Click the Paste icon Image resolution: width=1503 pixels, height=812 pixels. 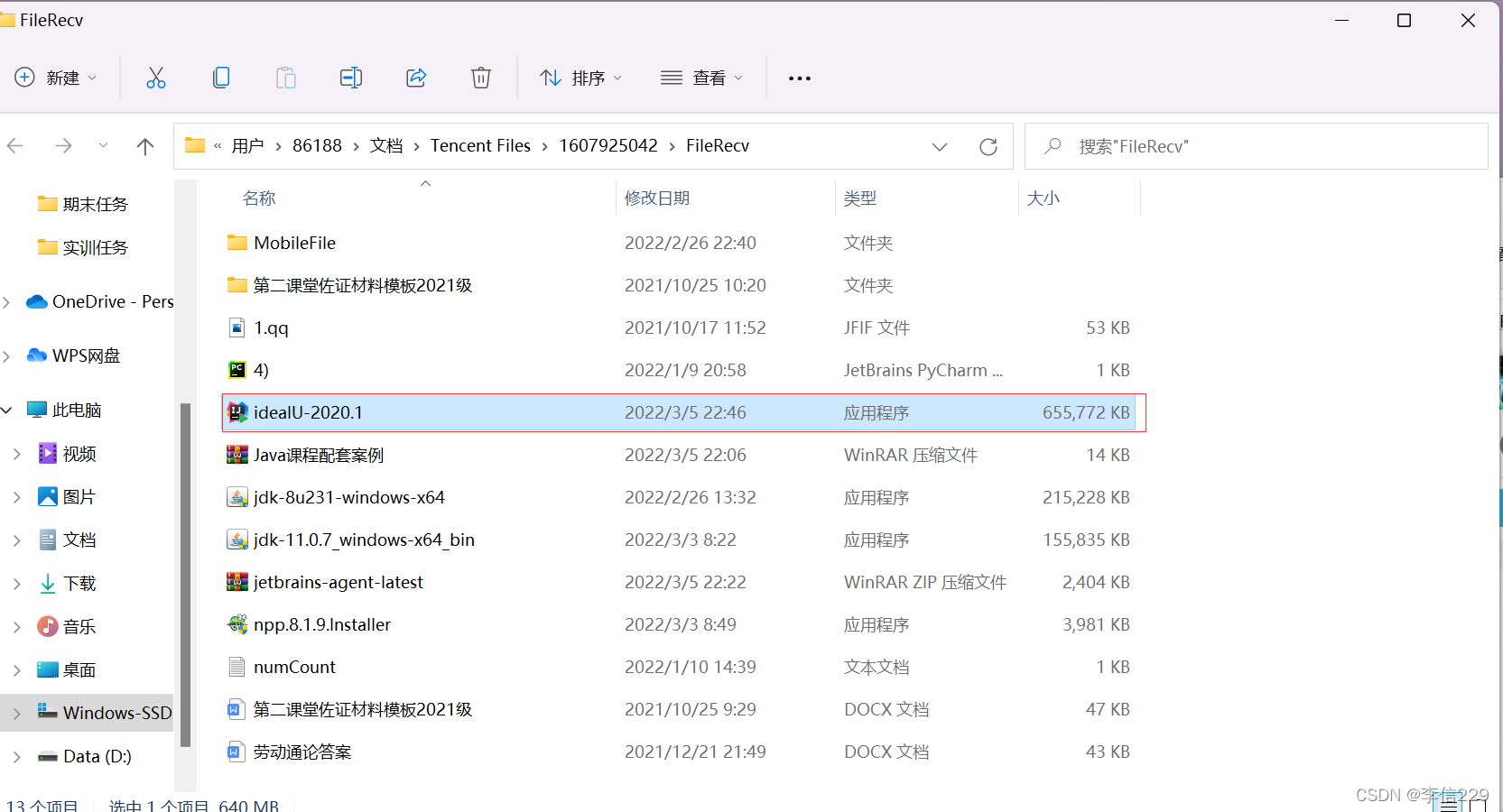point(285,78)
